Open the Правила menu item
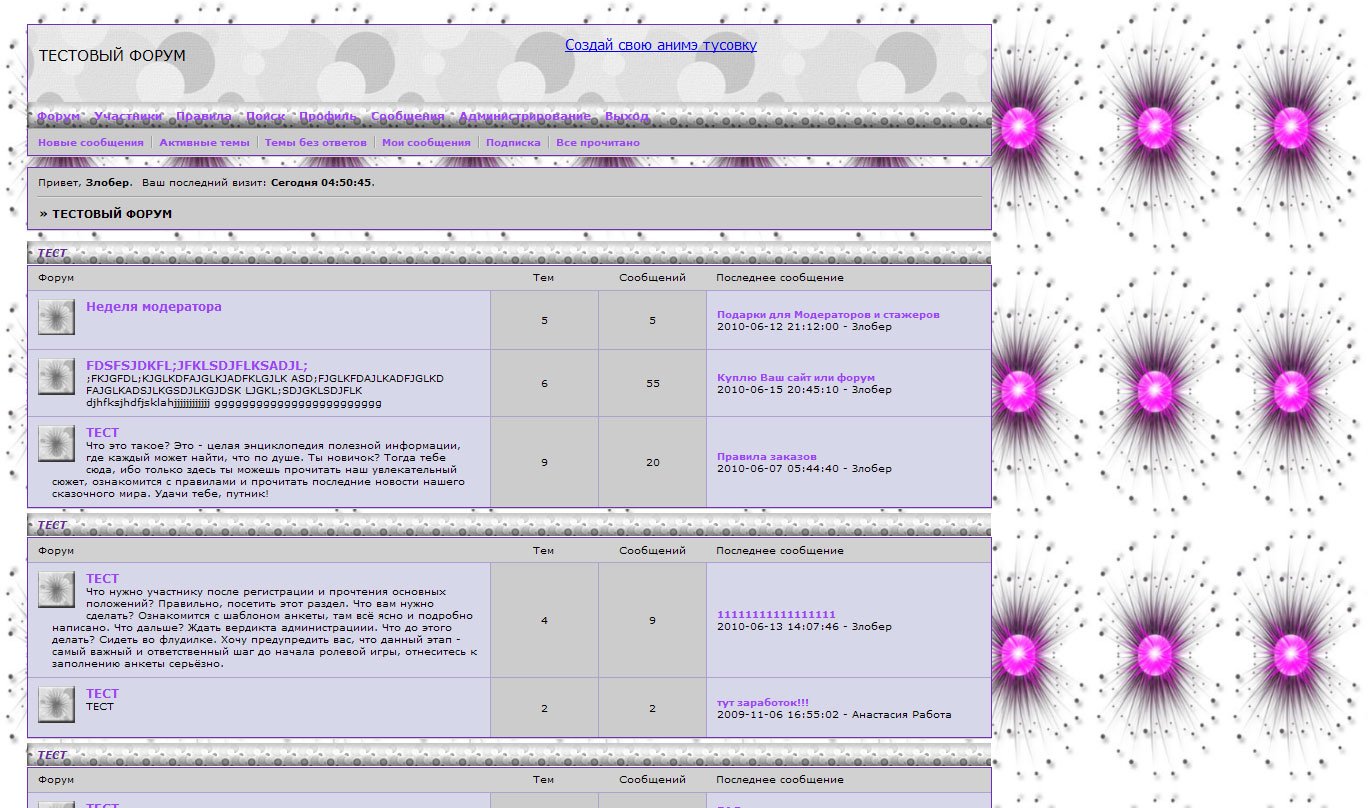This screenshot has width=1368, height=808. (204, 116)
